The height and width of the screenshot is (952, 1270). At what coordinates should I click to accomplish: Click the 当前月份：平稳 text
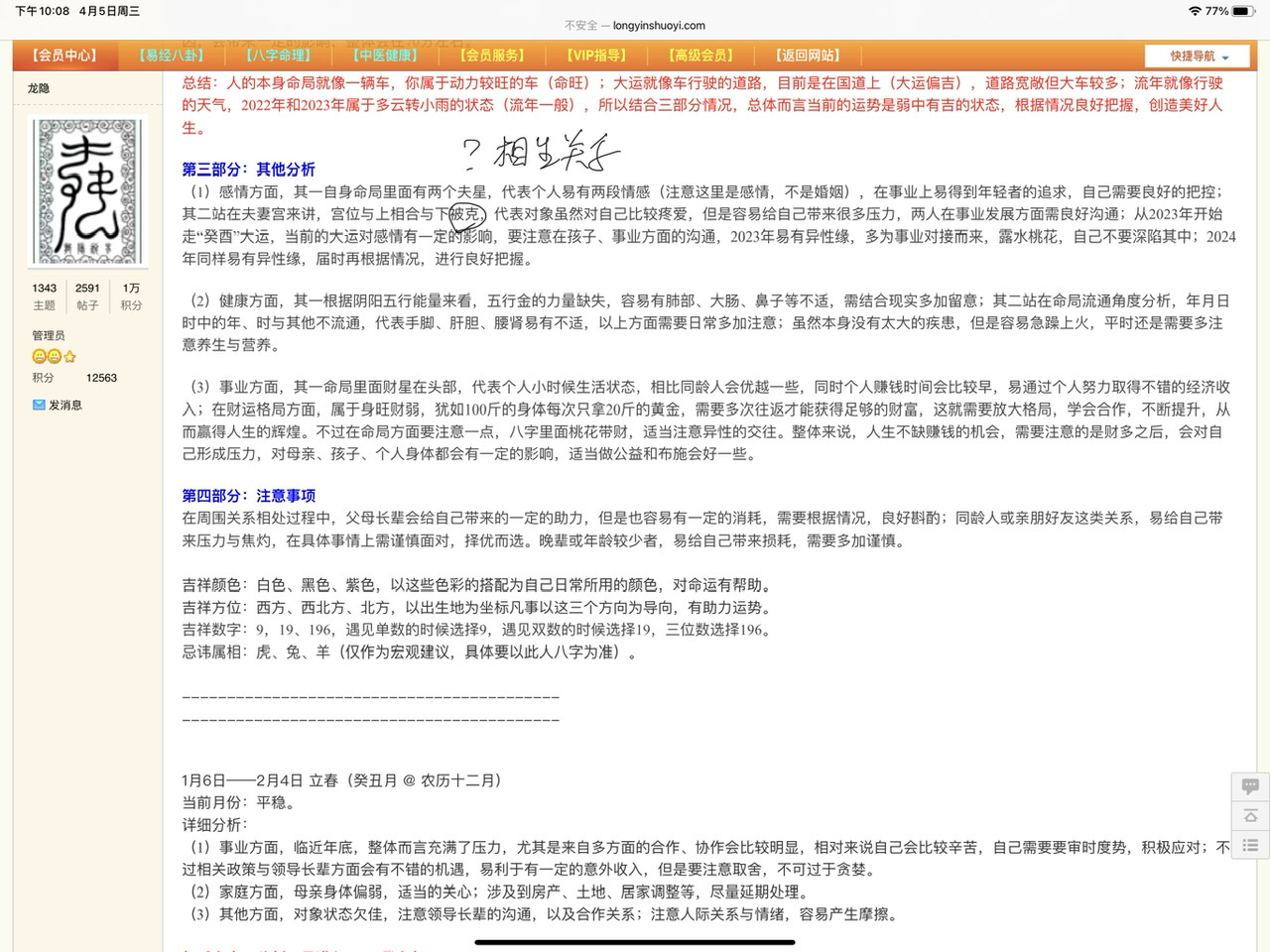(238, 802)
